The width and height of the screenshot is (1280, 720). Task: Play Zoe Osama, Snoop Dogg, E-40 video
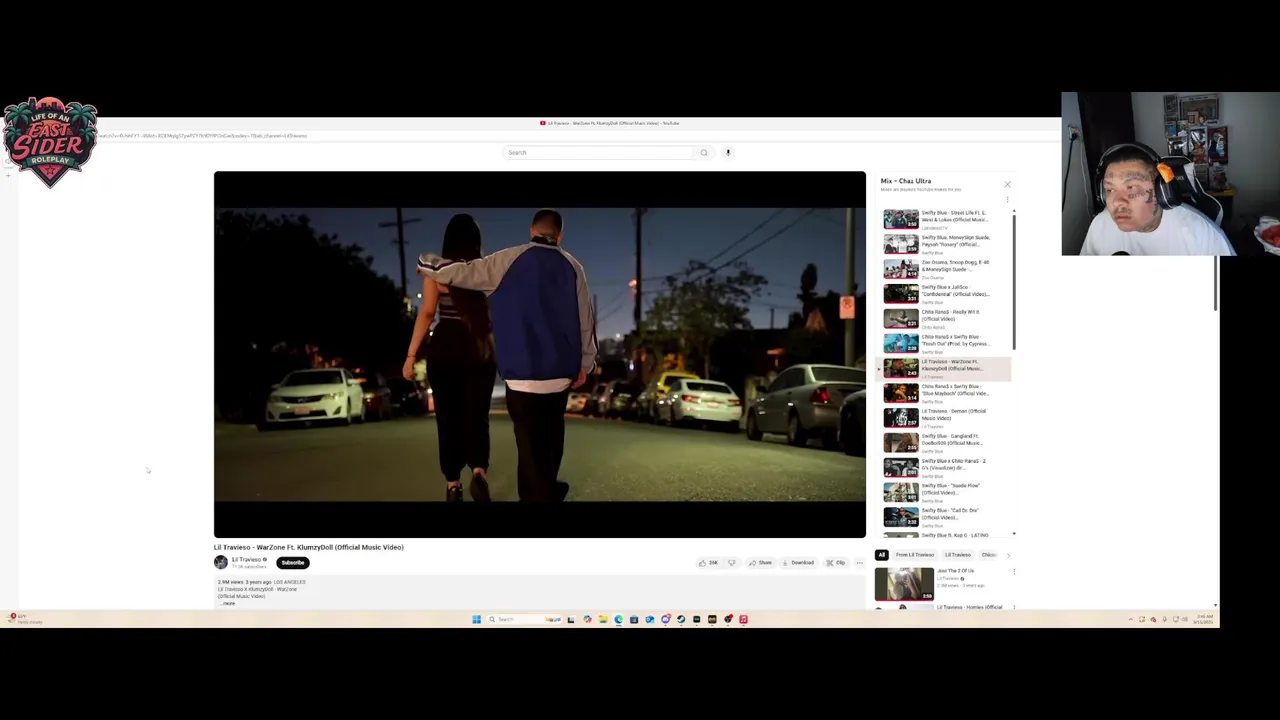945,269
